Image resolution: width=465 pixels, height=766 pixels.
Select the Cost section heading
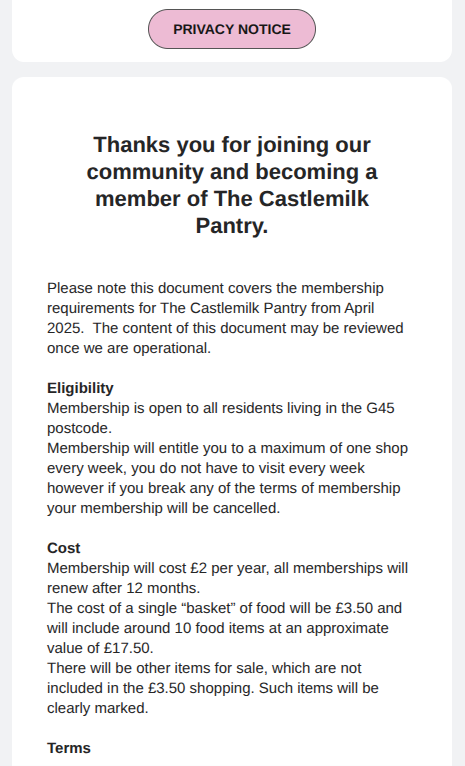coord(63,548)
